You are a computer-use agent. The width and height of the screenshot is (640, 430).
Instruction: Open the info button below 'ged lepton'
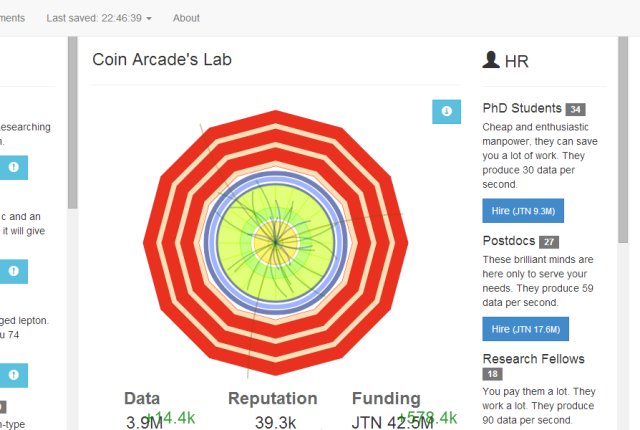coord(13,375)
